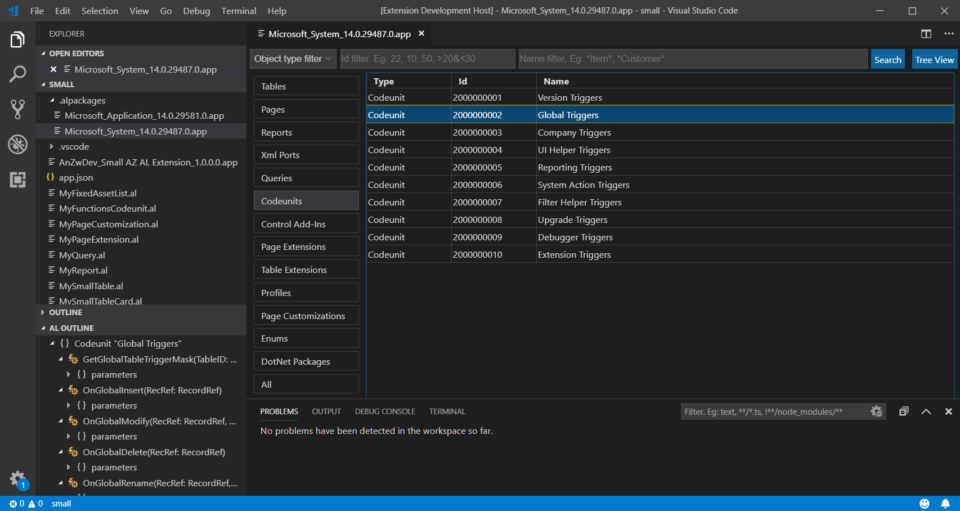Click the OnGlobalDelete method icon
This screenshot has height=511, width=960.
73,452
